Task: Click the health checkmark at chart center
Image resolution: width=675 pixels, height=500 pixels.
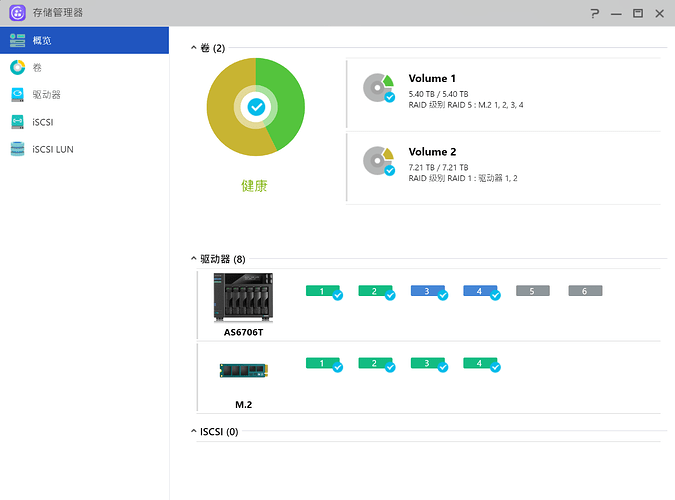Action: pos(256,106)
